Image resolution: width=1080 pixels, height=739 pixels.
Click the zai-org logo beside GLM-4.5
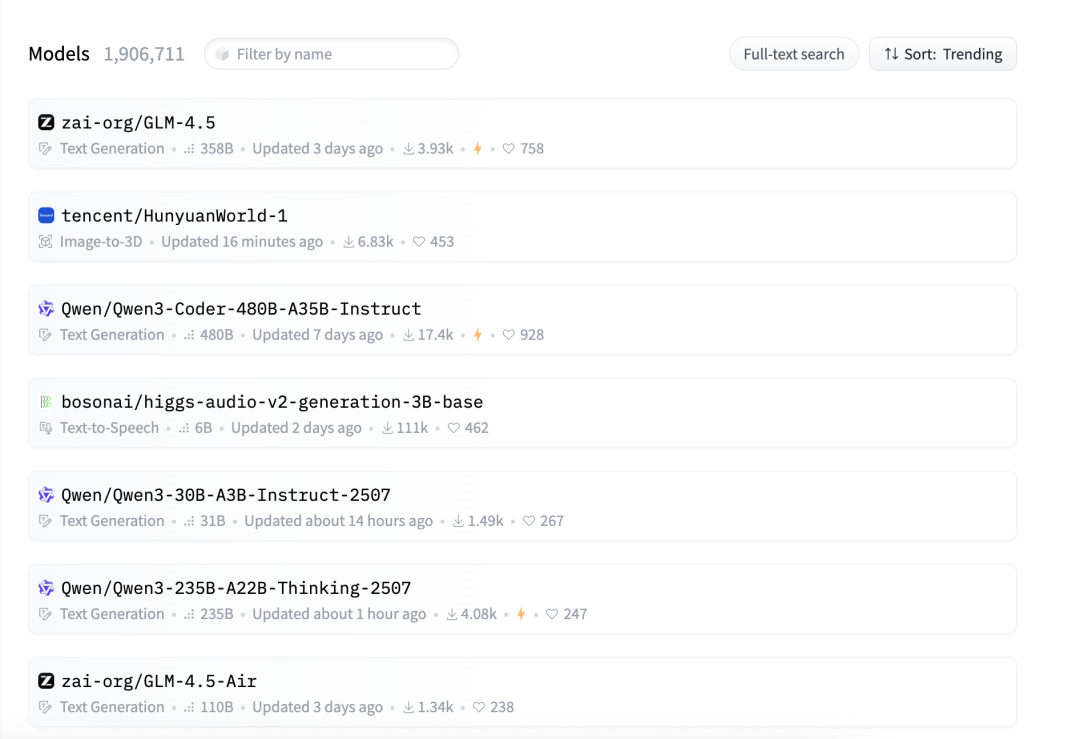(46, 122)
